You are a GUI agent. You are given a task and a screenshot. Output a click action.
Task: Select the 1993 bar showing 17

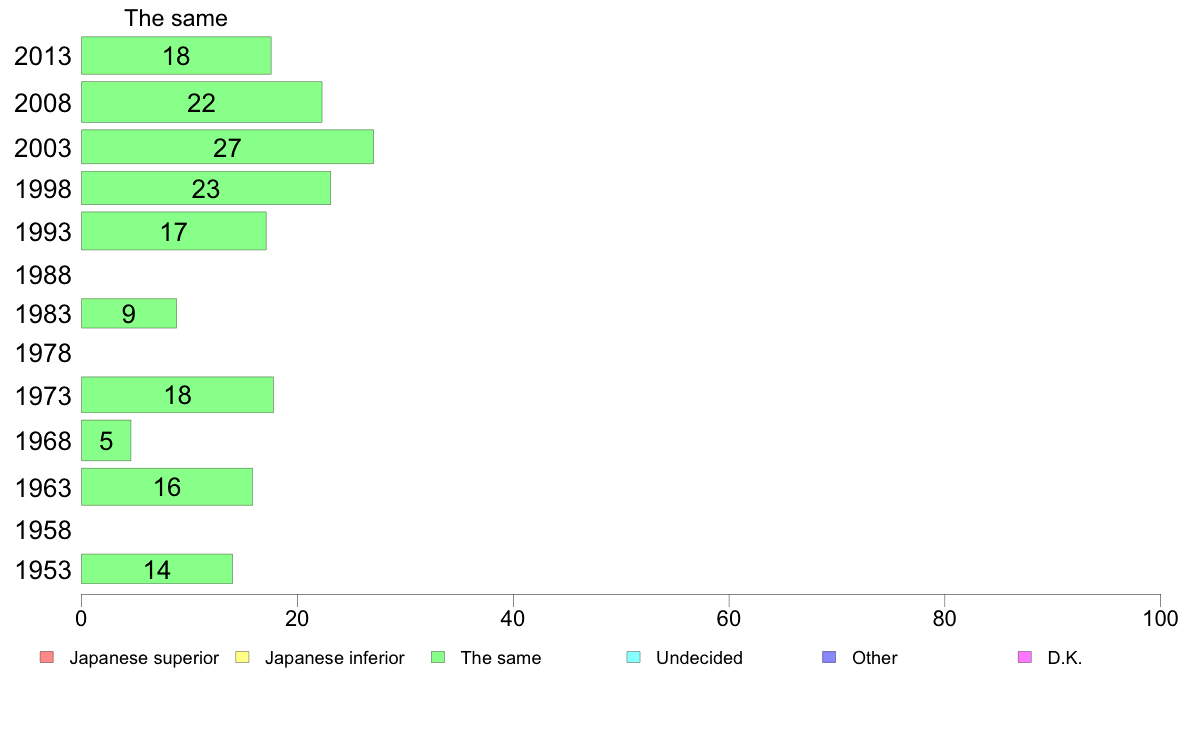point(174,230)
